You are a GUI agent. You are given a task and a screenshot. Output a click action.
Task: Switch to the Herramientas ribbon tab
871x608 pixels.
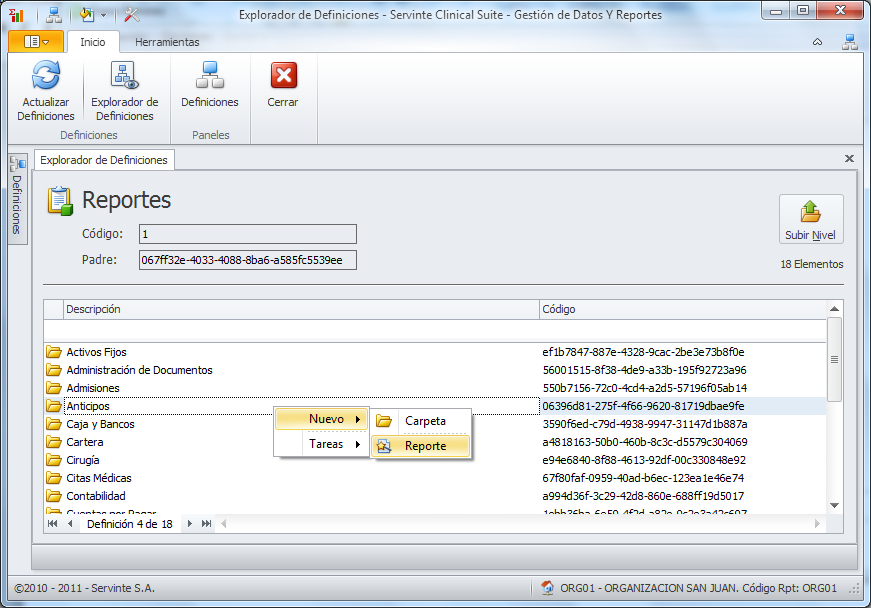167,42
